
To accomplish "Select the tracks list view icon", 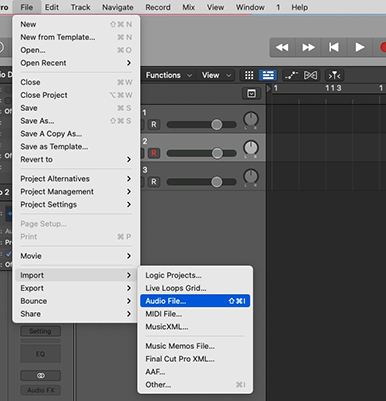I will click(268, 75).
